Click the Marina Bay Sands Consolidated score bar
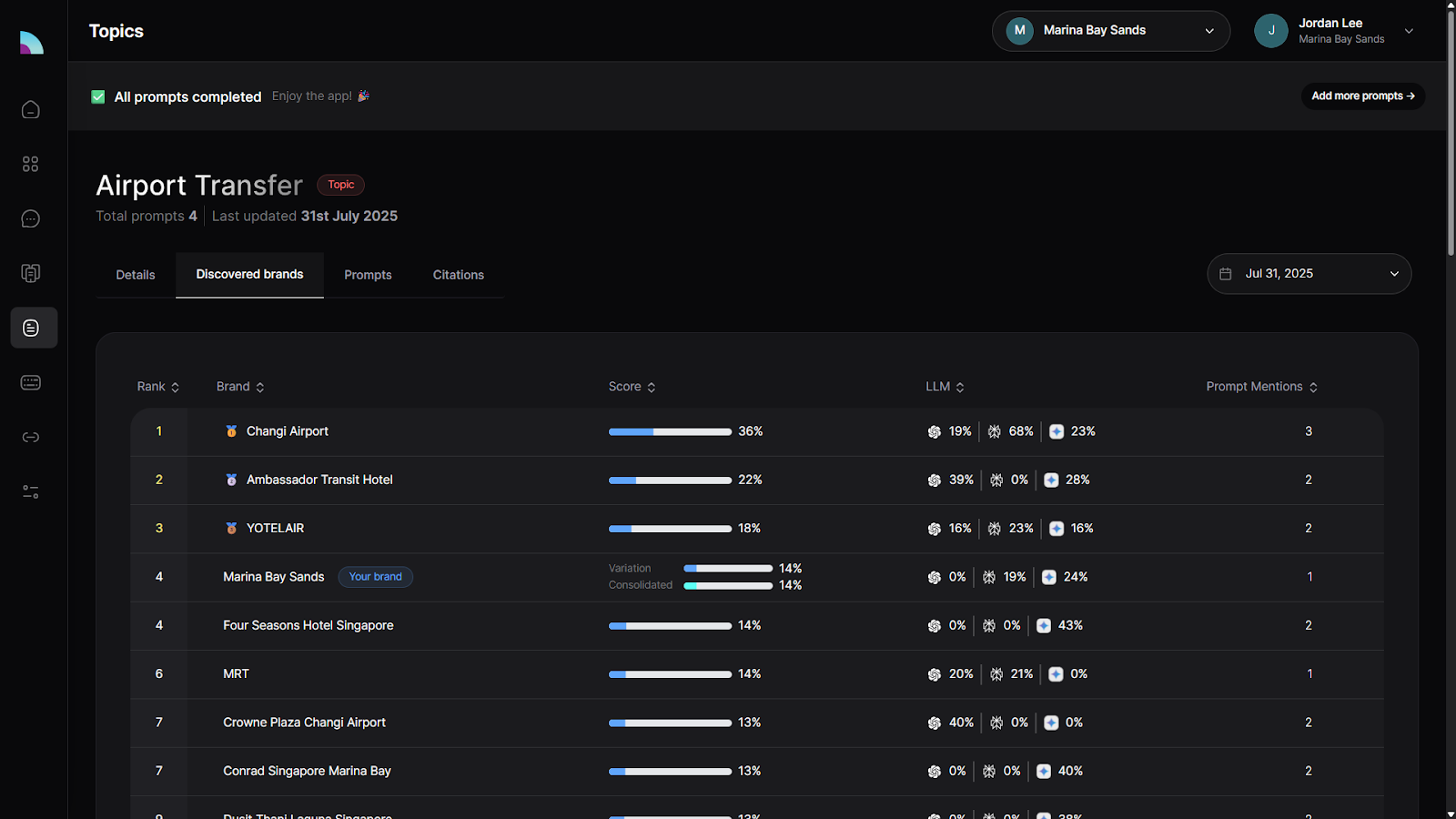 (728, 585)
